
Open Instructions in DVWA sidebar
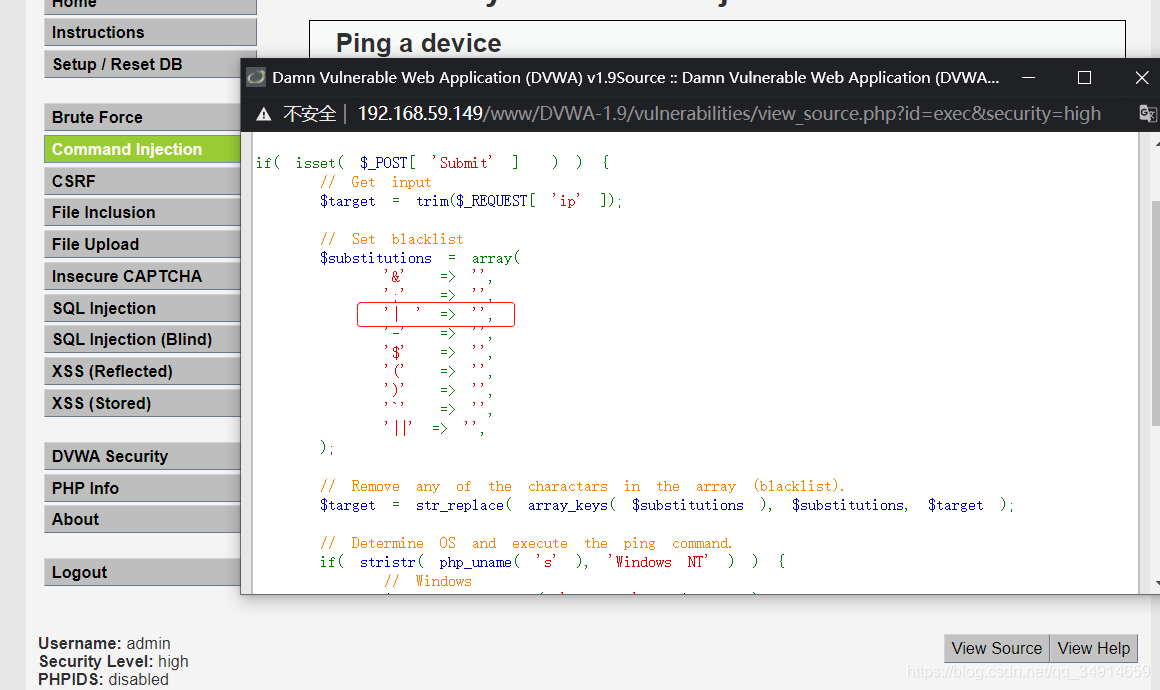click(x=150, y=33)
